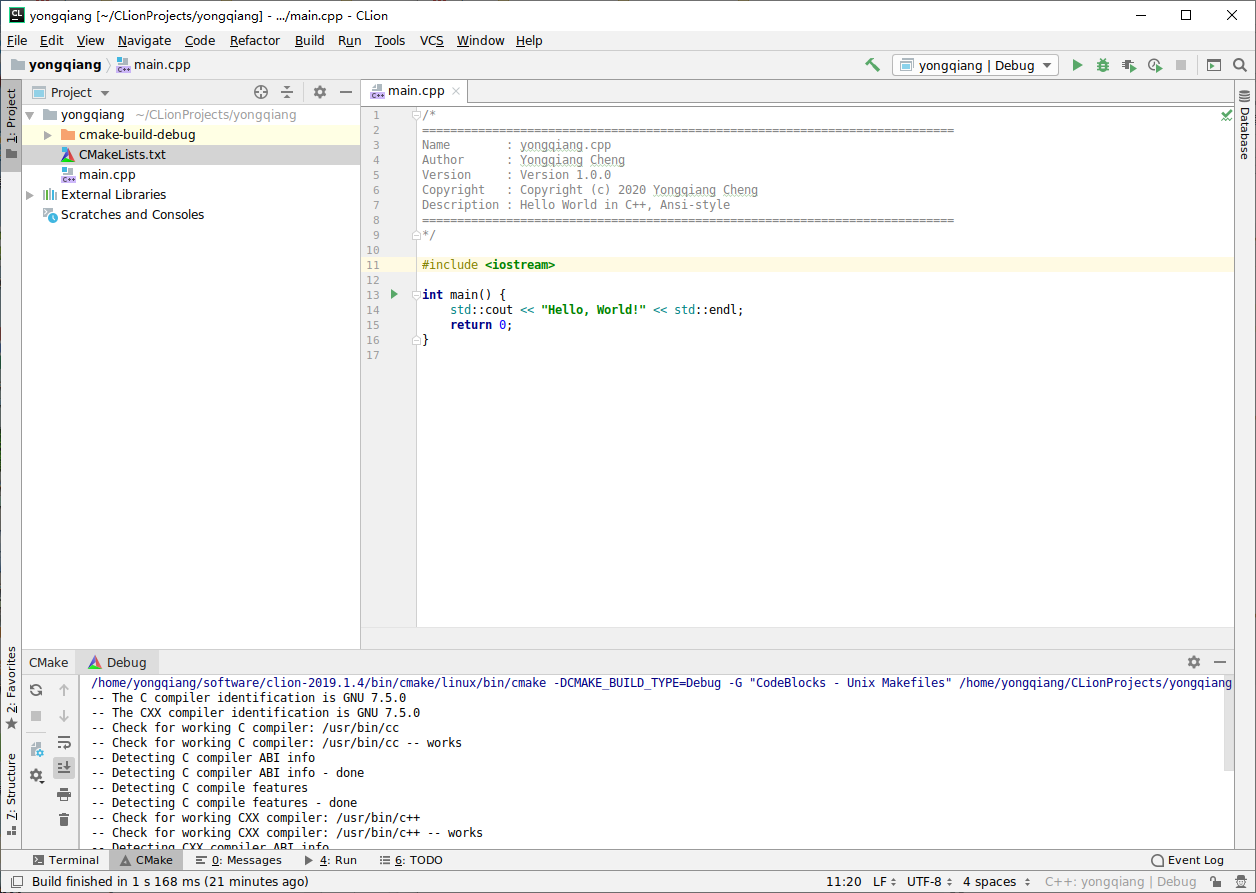Open the yongqiang | Debug configuration dropdown

(x=975, y=64)
